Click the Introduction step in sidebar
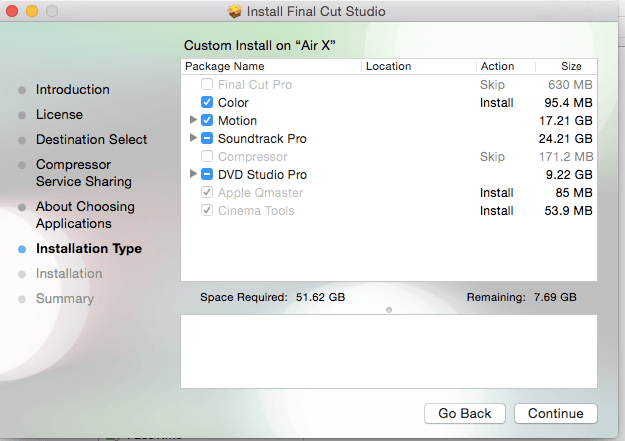This screenshot has height=441, width=625. 72,90
